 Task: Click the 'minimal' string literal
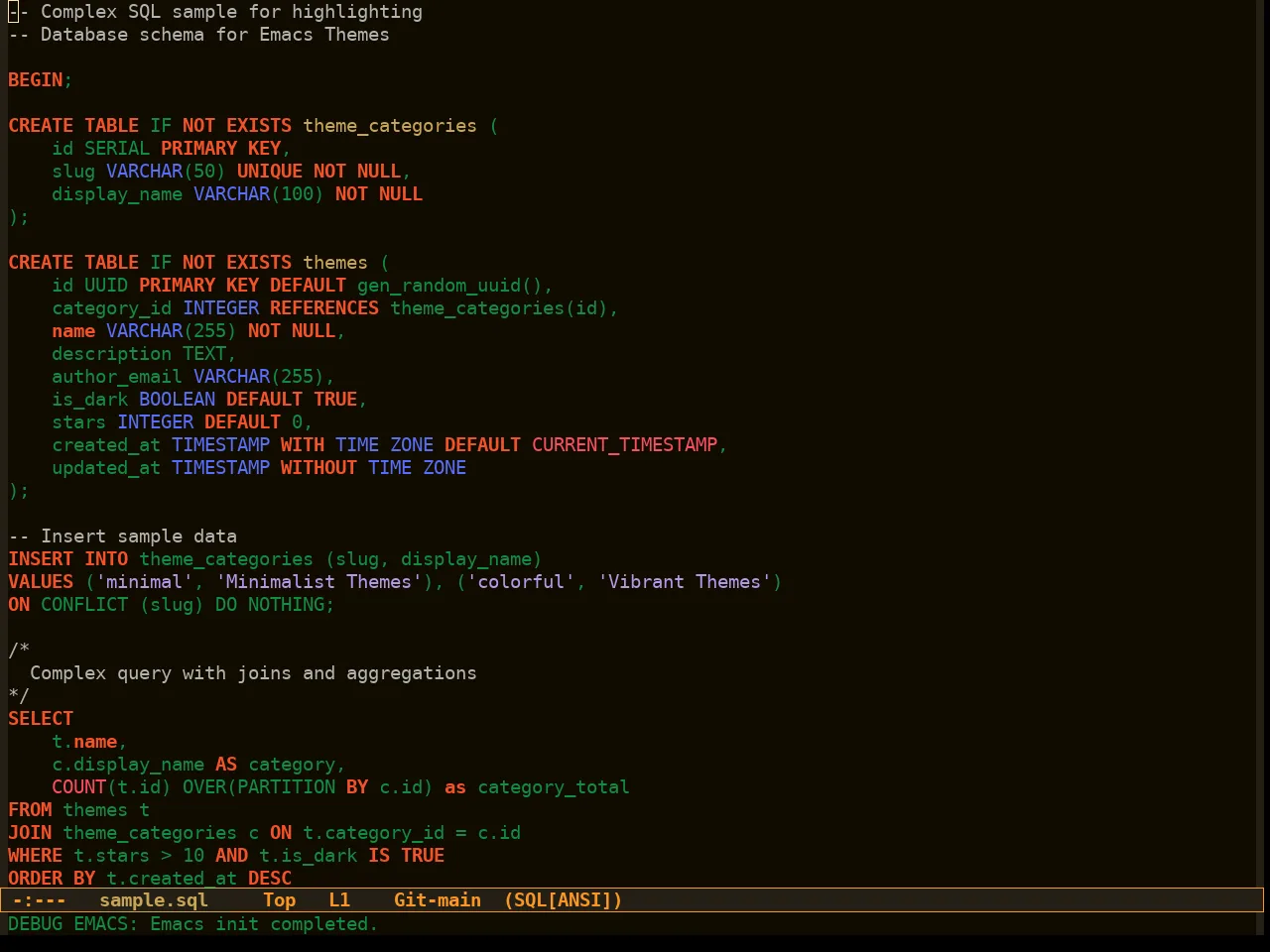pos(144,582)
